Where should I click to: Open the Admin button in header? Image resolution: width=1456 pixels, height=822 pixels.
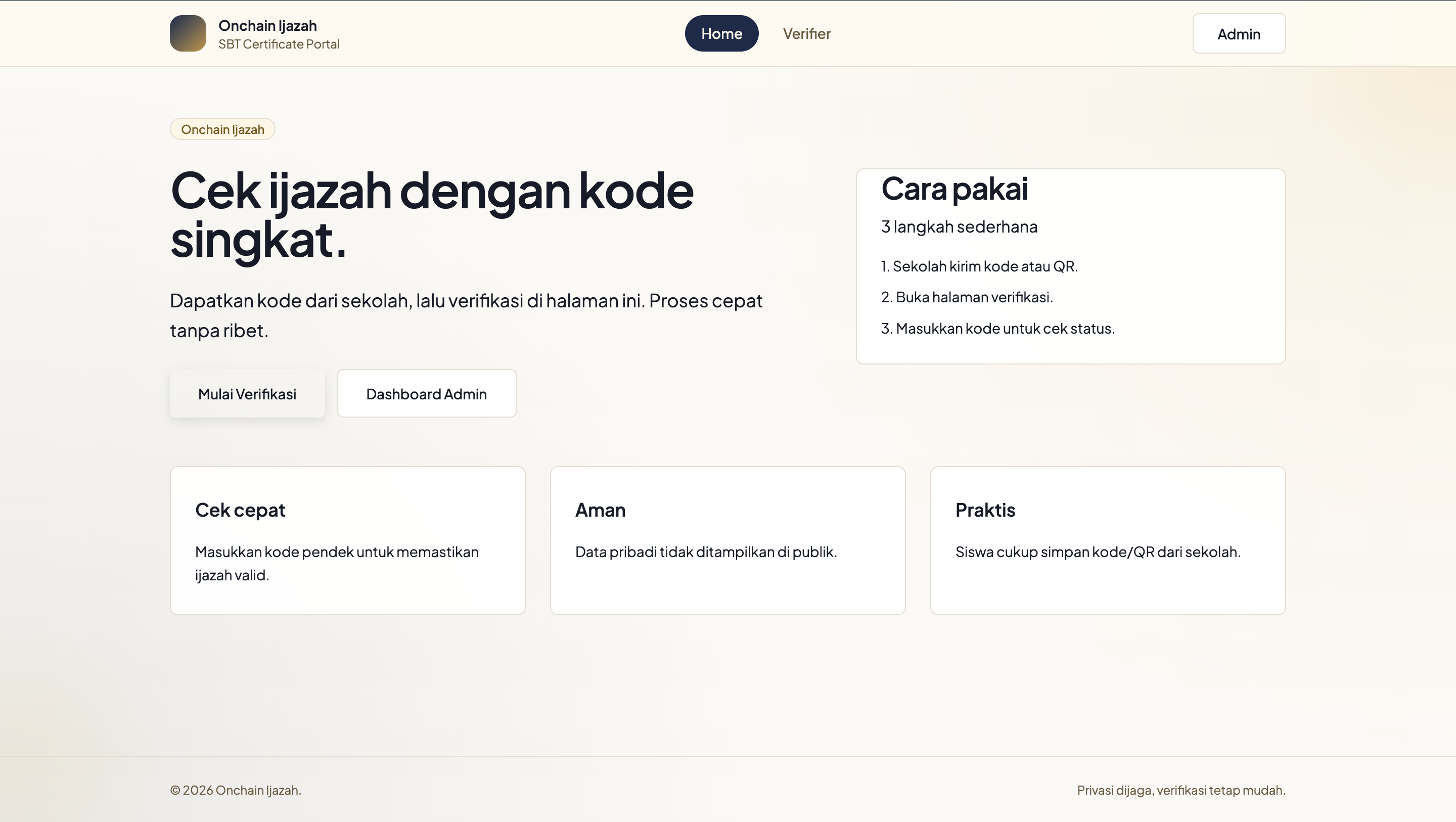click(1239, 34)
